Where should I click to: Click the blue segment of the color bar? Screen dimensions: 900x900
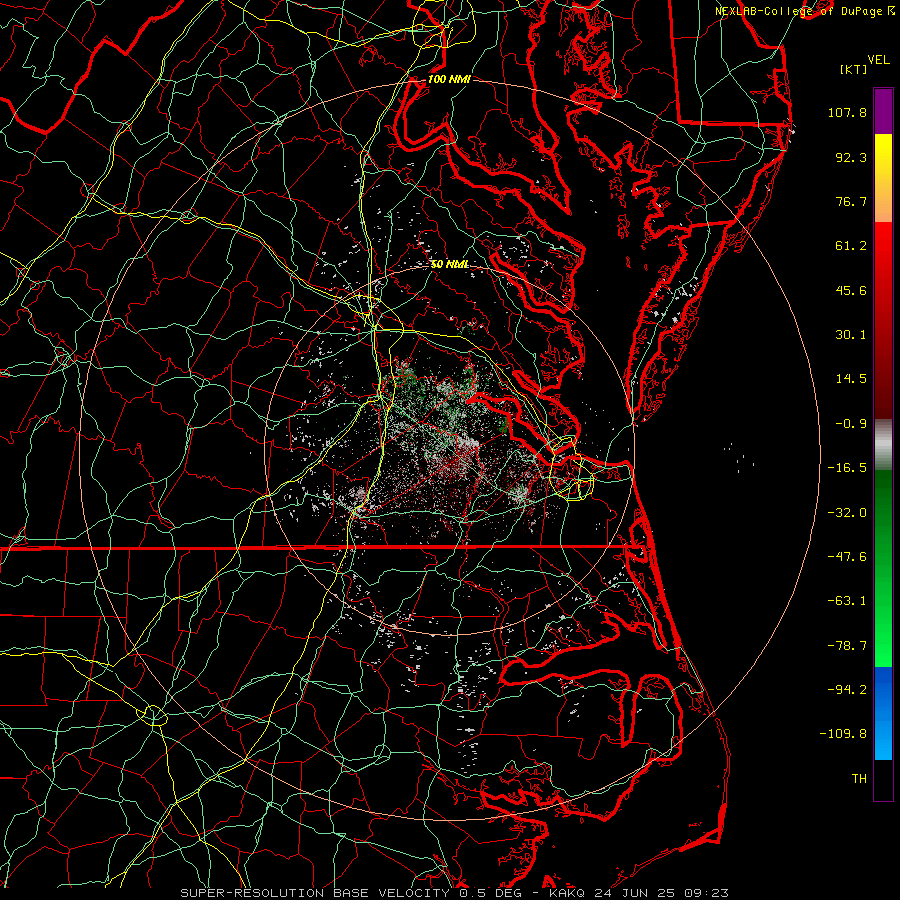click(883, 713)
